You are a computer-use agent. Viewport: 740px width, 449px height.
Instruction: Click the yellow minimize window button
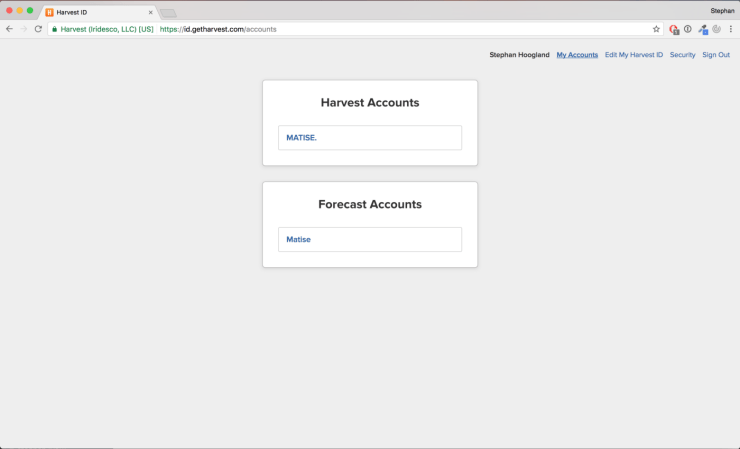(x=19, y=10)
